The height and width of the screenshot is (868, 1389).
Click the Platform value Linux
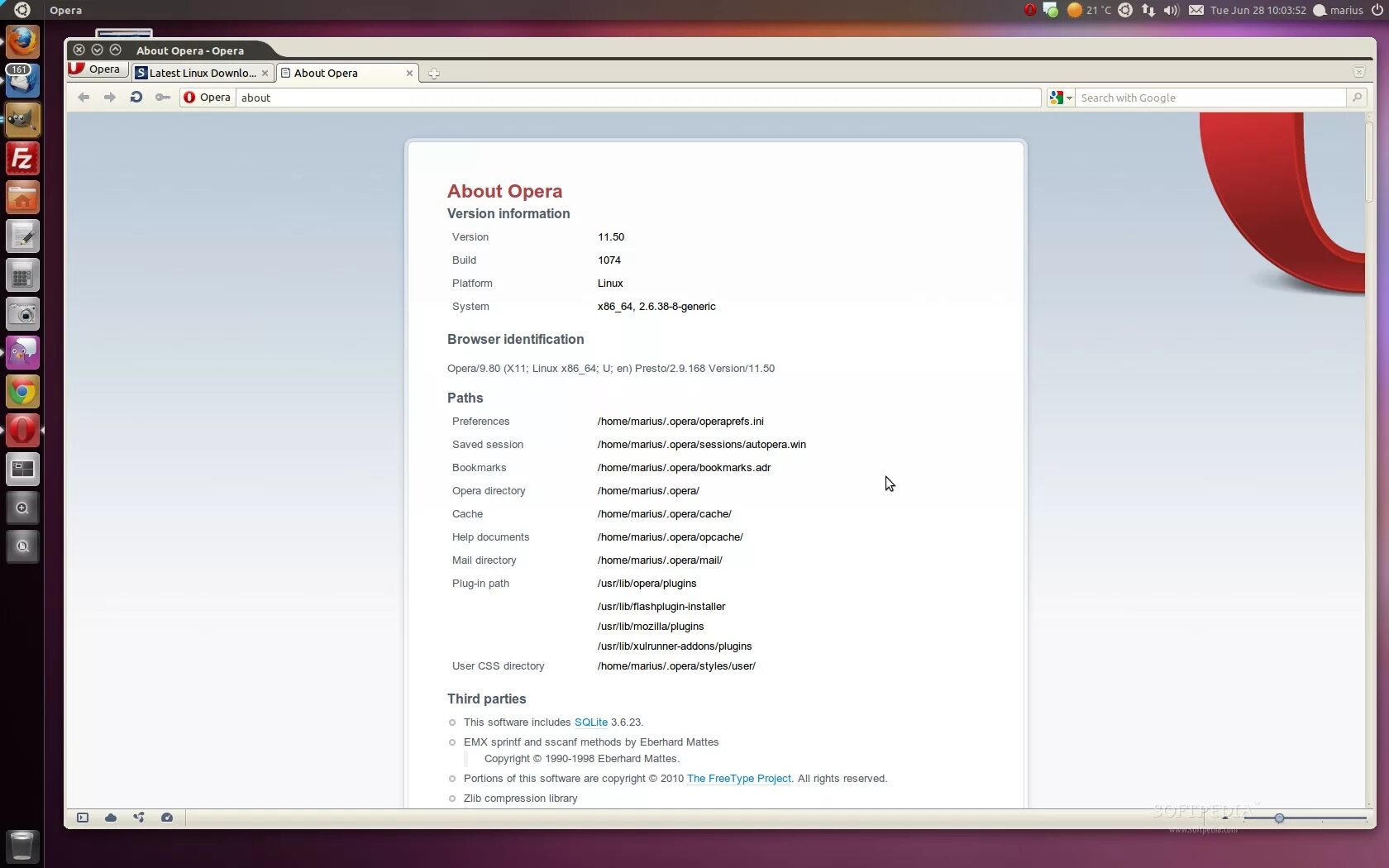click(x=610, y=284)
